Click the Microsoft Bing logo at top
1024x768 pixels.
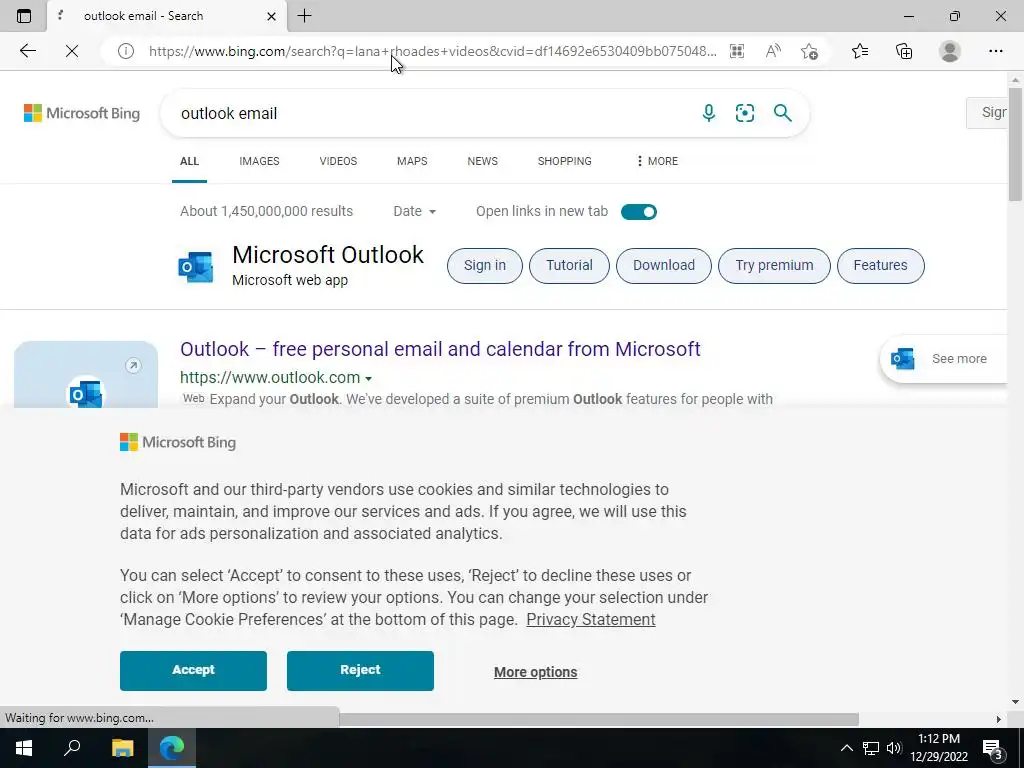click(82, 113)
